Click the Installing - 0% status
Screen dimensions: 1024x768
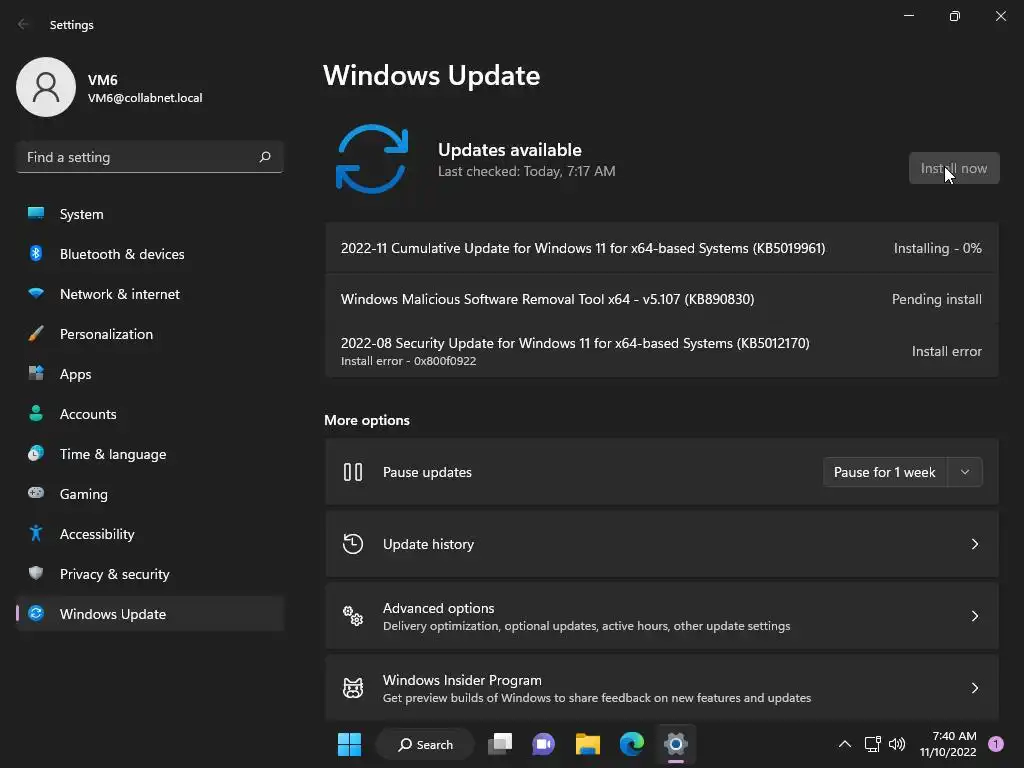click(x=937, y=248)
